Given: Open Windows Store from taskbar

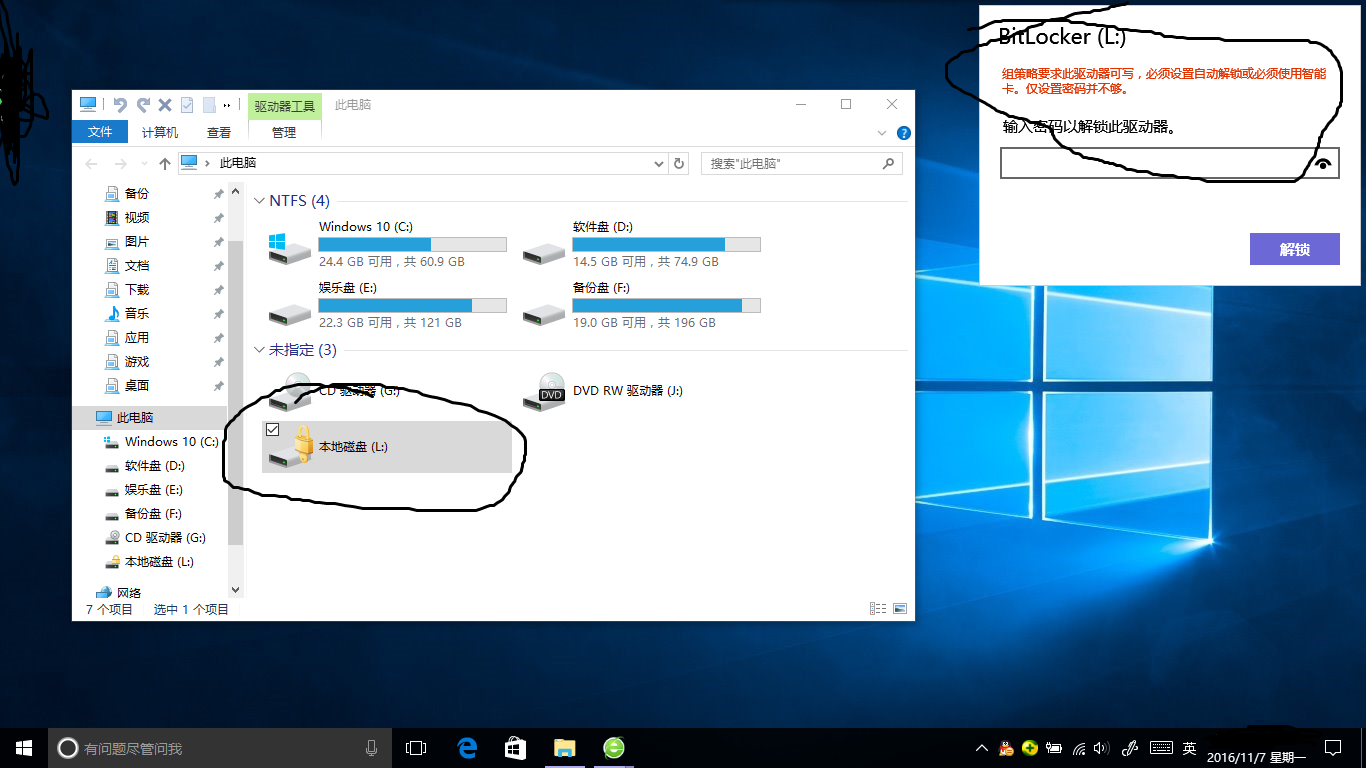Looking at the screenshot, I should click(516, 748).
